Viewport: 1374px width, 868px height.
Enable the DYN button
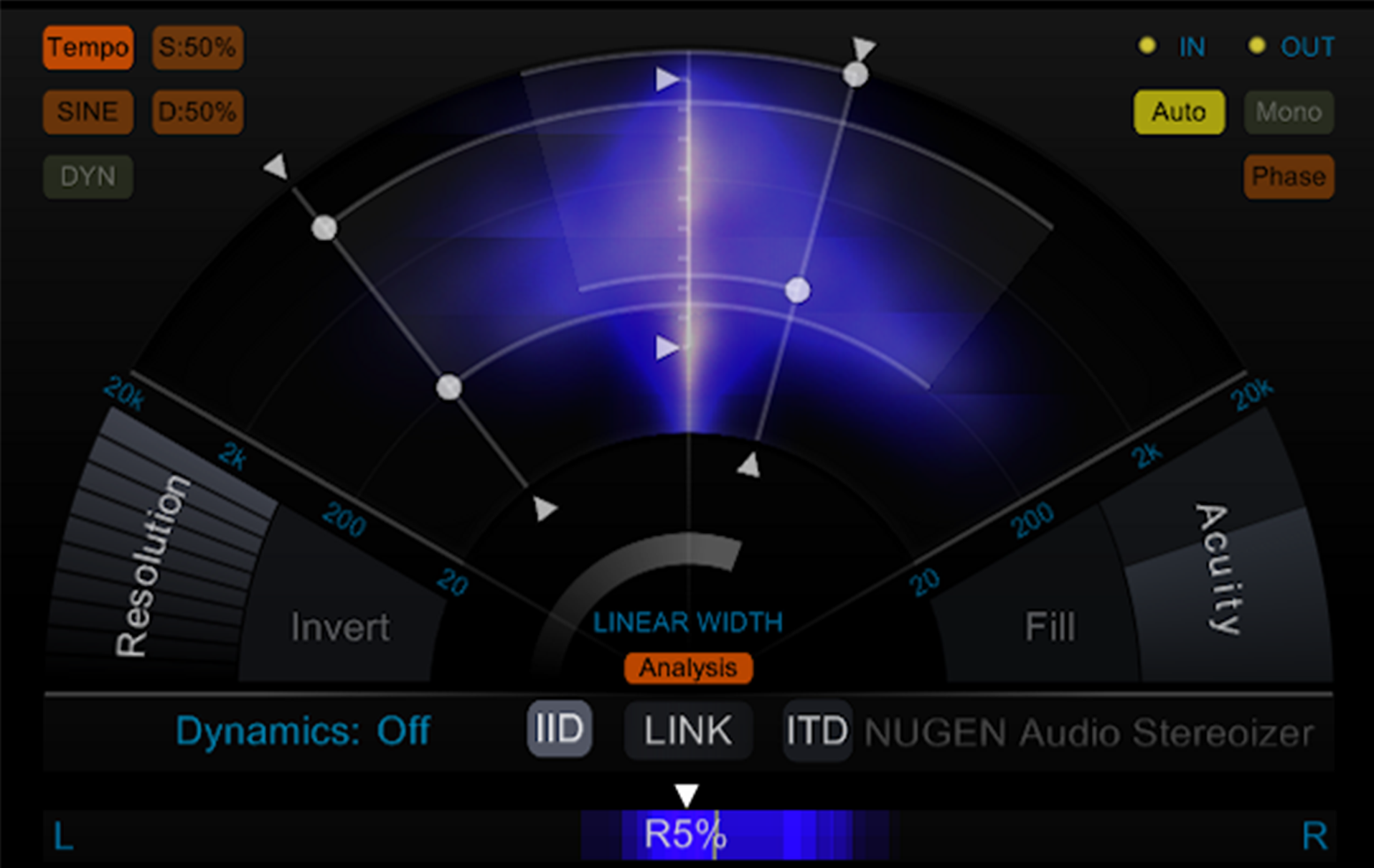click(88, 176)
